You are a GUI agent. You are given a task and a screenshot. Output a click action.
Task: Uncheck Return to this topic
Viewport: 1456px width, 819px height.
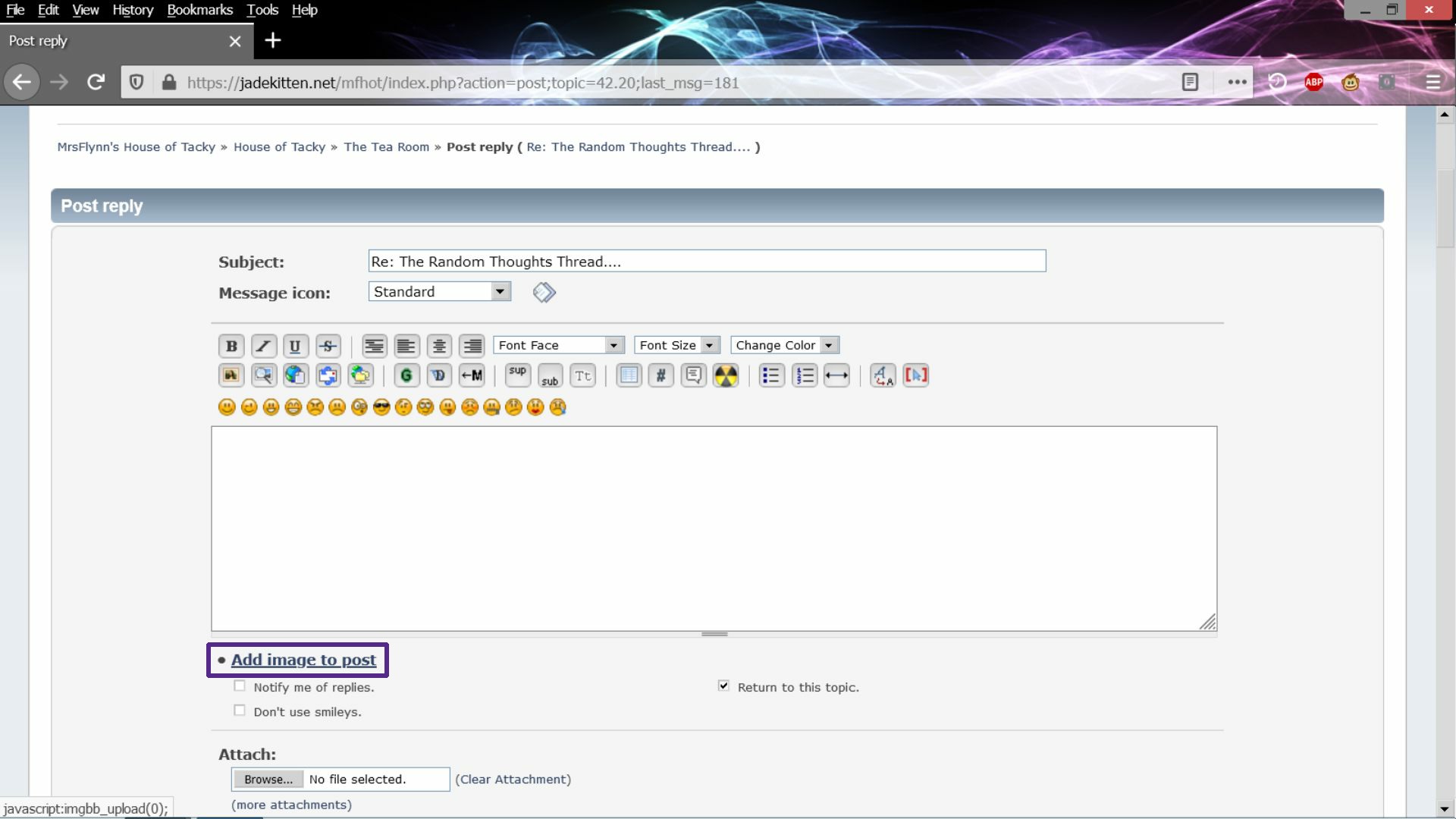pos(723,686)
